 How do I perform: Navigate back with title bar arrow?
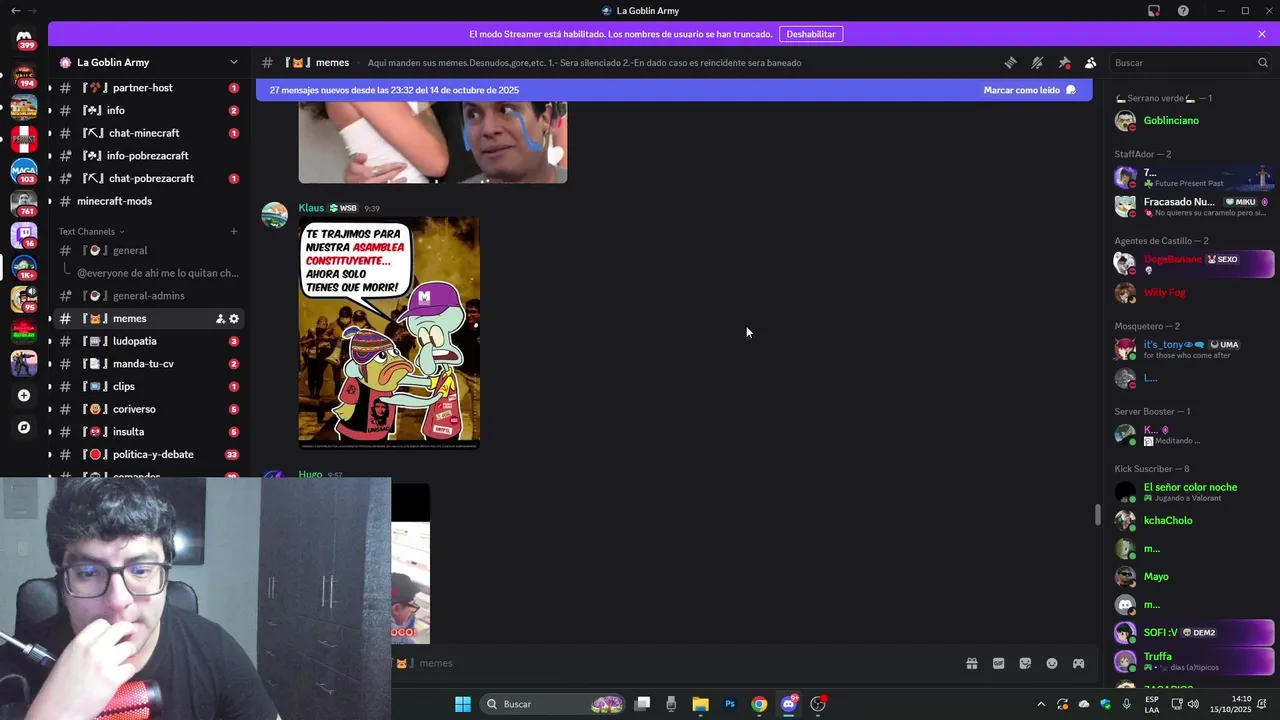15,11
